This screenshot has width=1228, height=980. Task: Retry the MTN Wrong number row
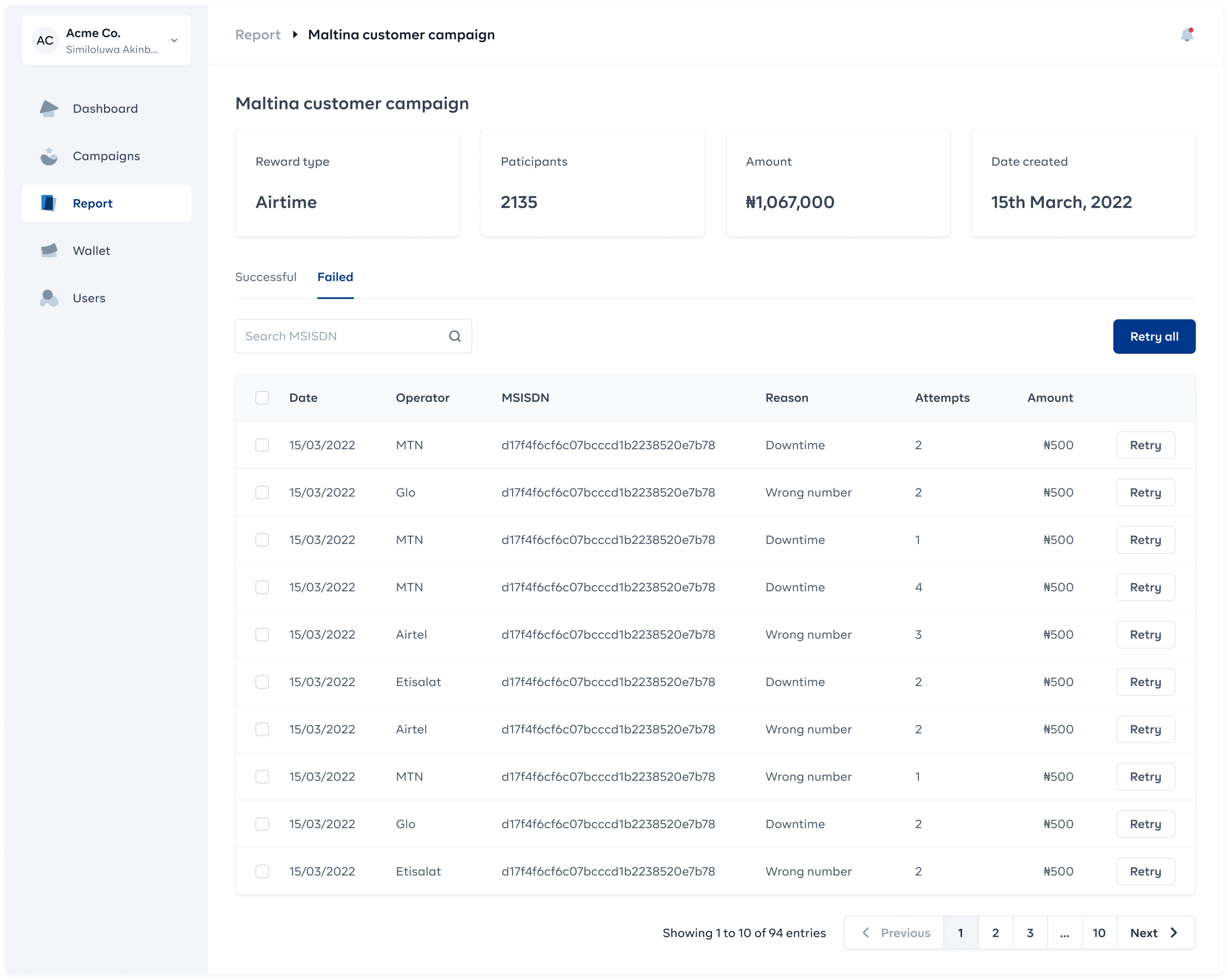click(1145, 776)
